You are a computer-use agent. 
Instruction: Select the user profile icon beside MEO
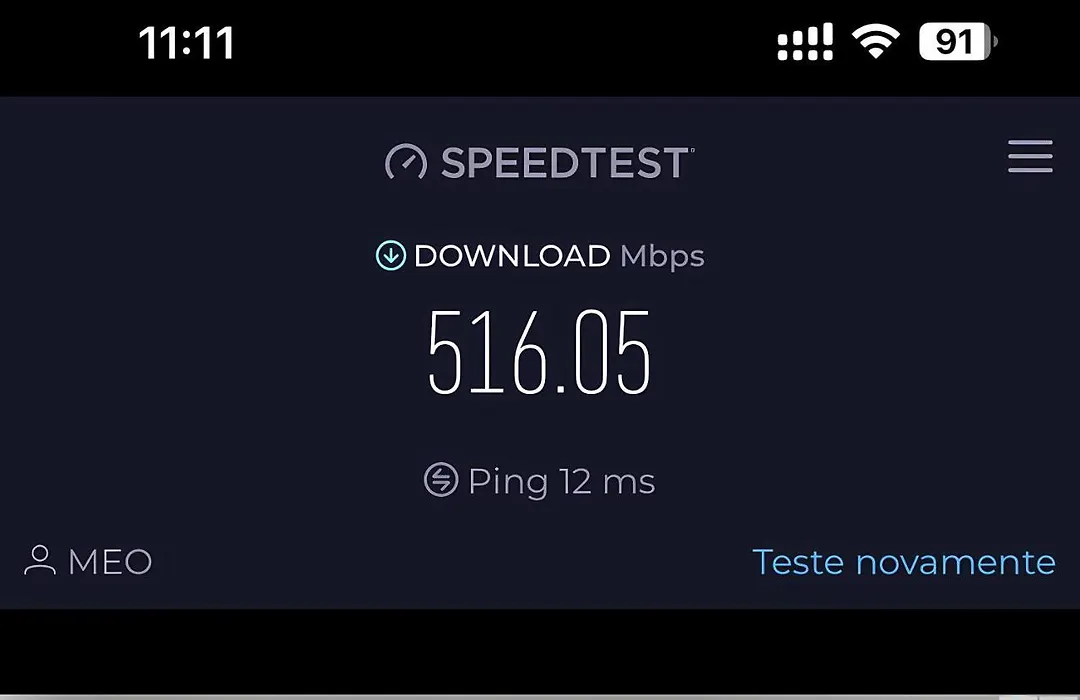pyautogui.click(x=40, y=560)
